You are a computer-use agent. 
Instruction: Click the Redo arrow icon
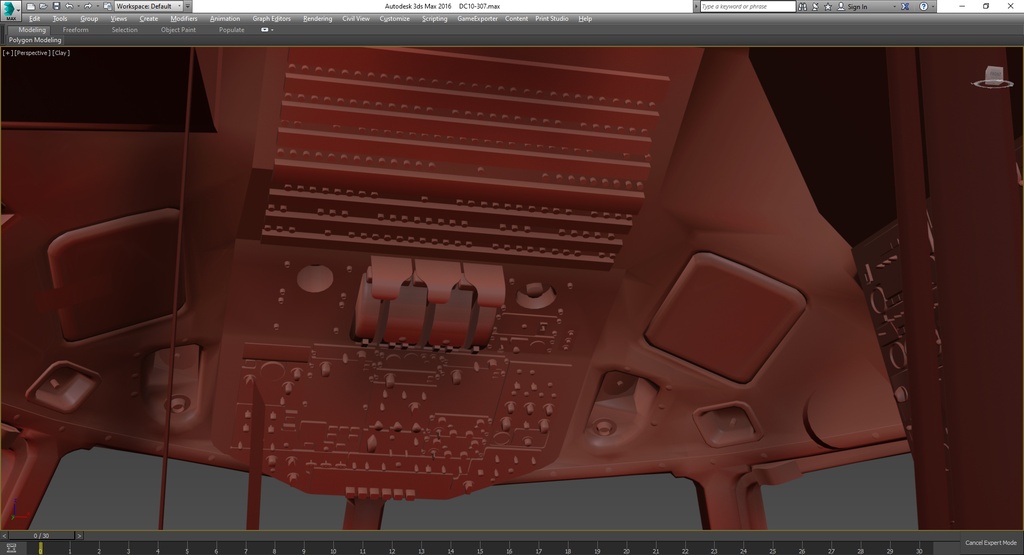[x=88, y=6]
